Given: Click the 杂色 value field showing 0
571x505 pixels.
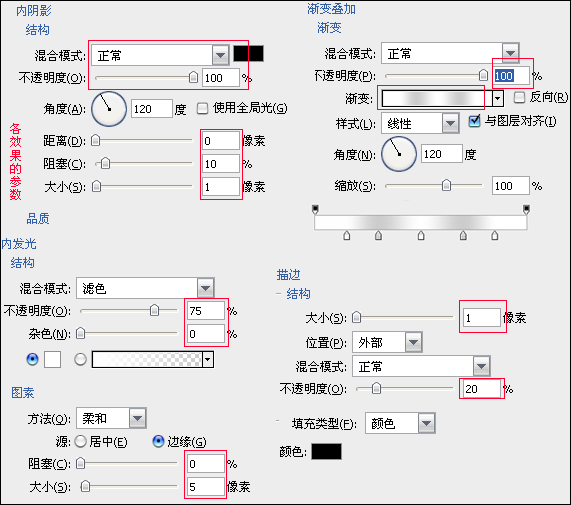Looking at the screenshot, I should (206, 334).
